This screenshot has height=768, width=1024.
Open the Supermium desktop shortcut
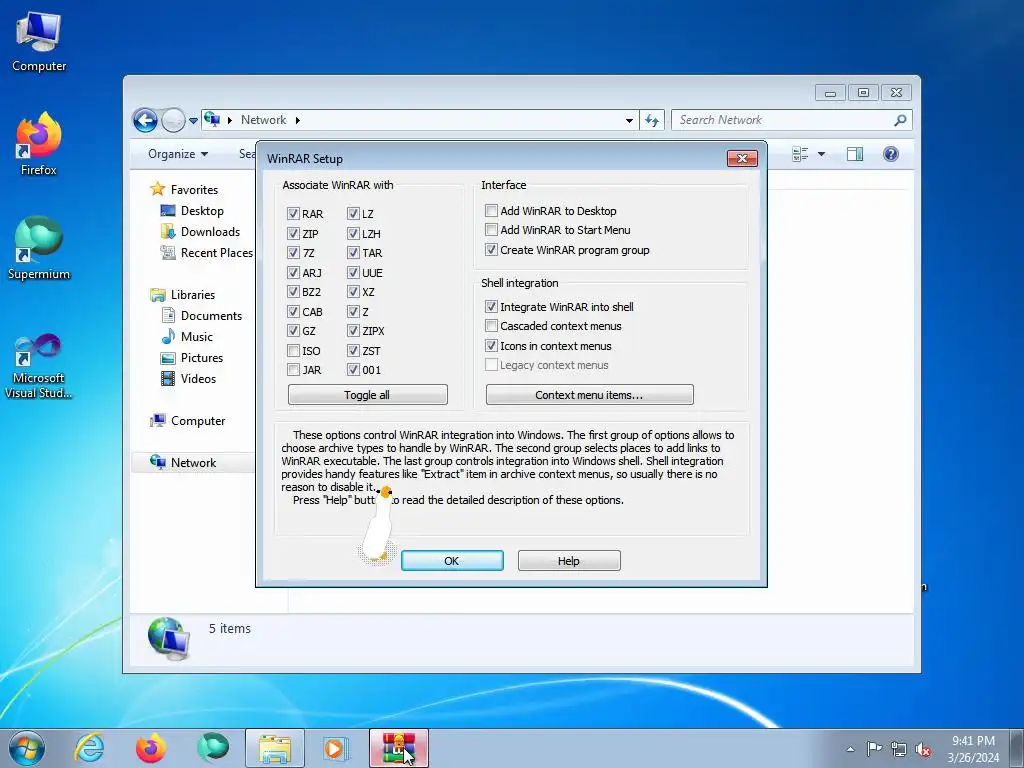39,248
